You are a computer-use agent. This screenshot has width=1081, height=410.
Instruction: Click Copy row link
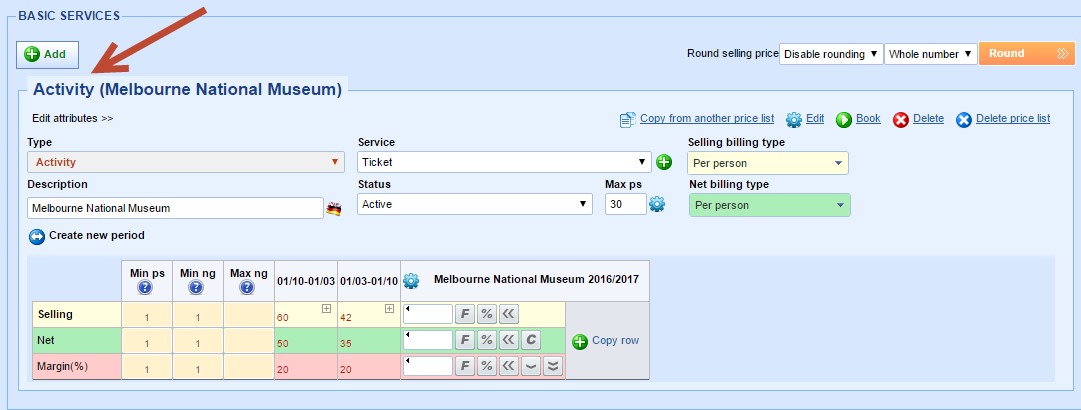coord(616,340)
